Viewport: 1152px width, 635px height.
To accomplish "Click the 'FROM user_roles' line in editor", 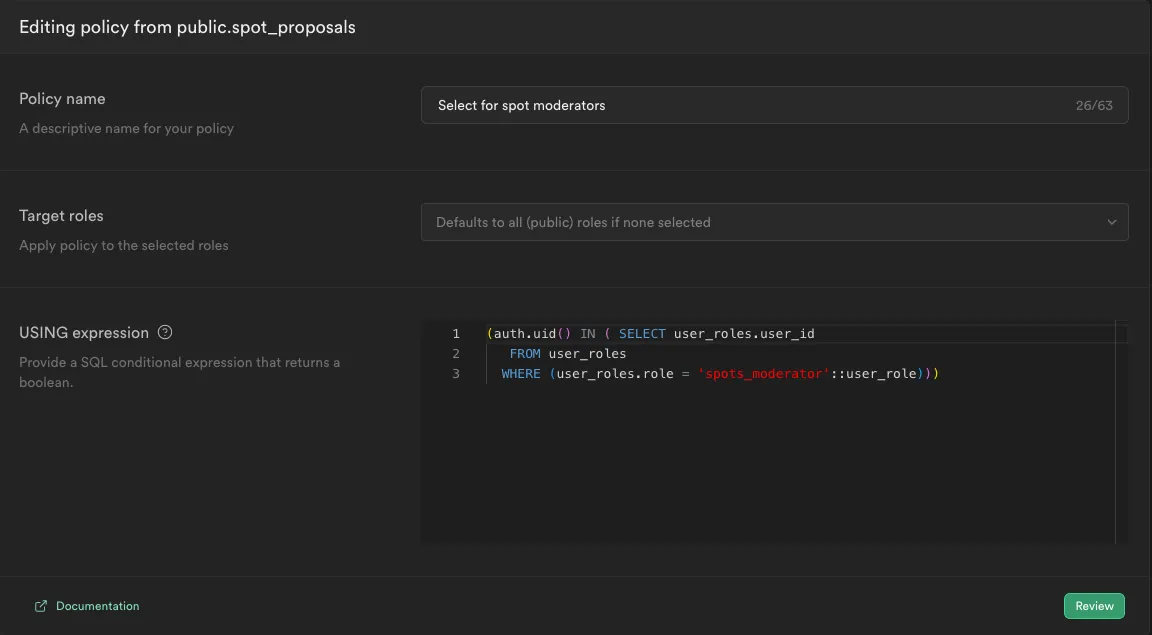I will coord(567,354).
